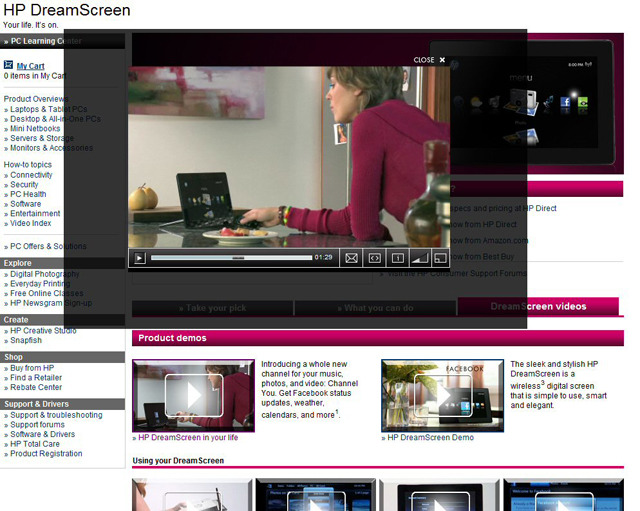This screenshot has width=640, height=511.
Task: Open Connectivity how-to topic
Action: click(x=31, y=175)
